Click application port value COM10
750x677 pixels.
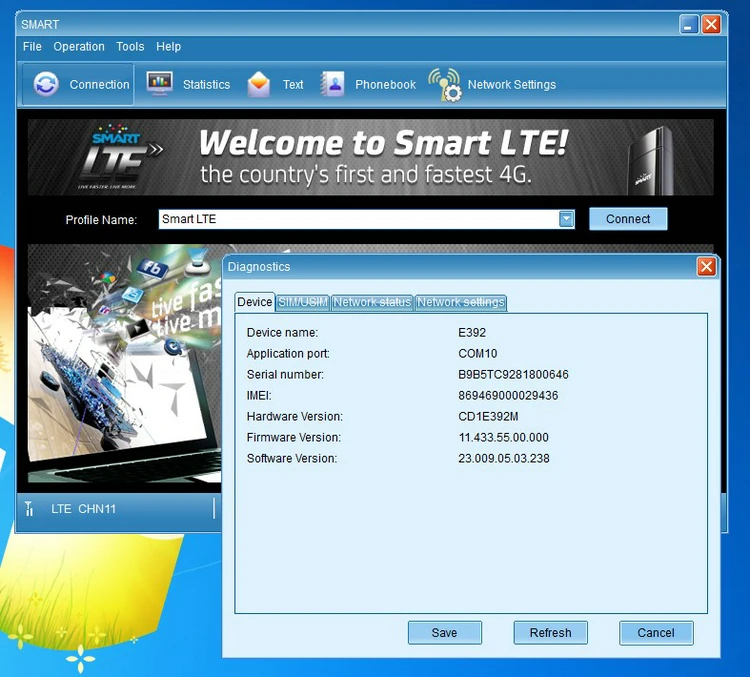[477, 354]
